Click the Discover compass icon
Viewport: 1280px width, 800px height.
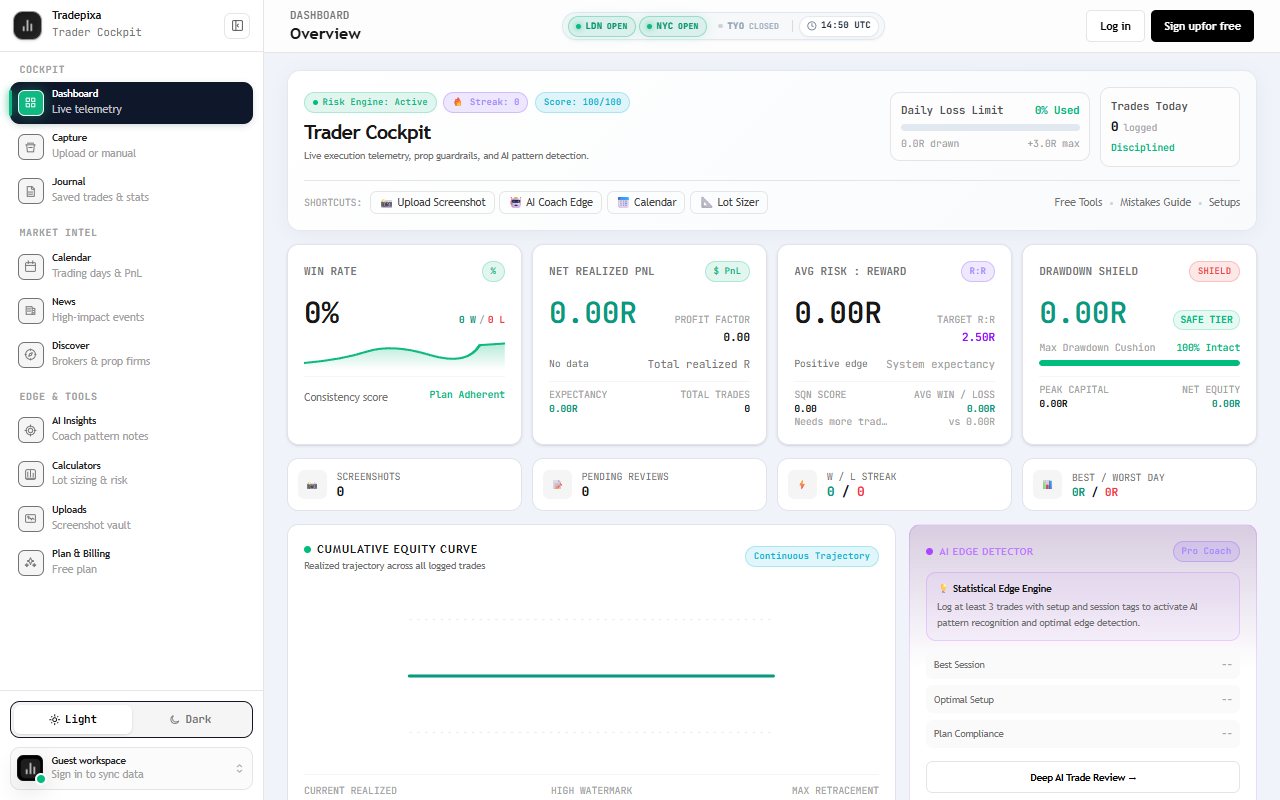[x=31, y=354]
